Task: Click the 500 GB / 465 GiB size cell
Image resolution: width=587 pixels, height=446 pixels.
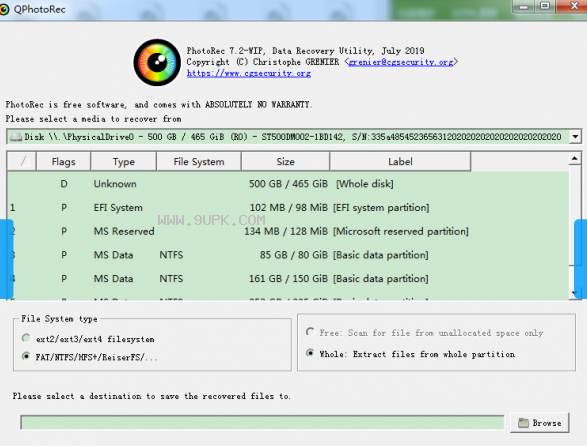Action: pos(288,184)
